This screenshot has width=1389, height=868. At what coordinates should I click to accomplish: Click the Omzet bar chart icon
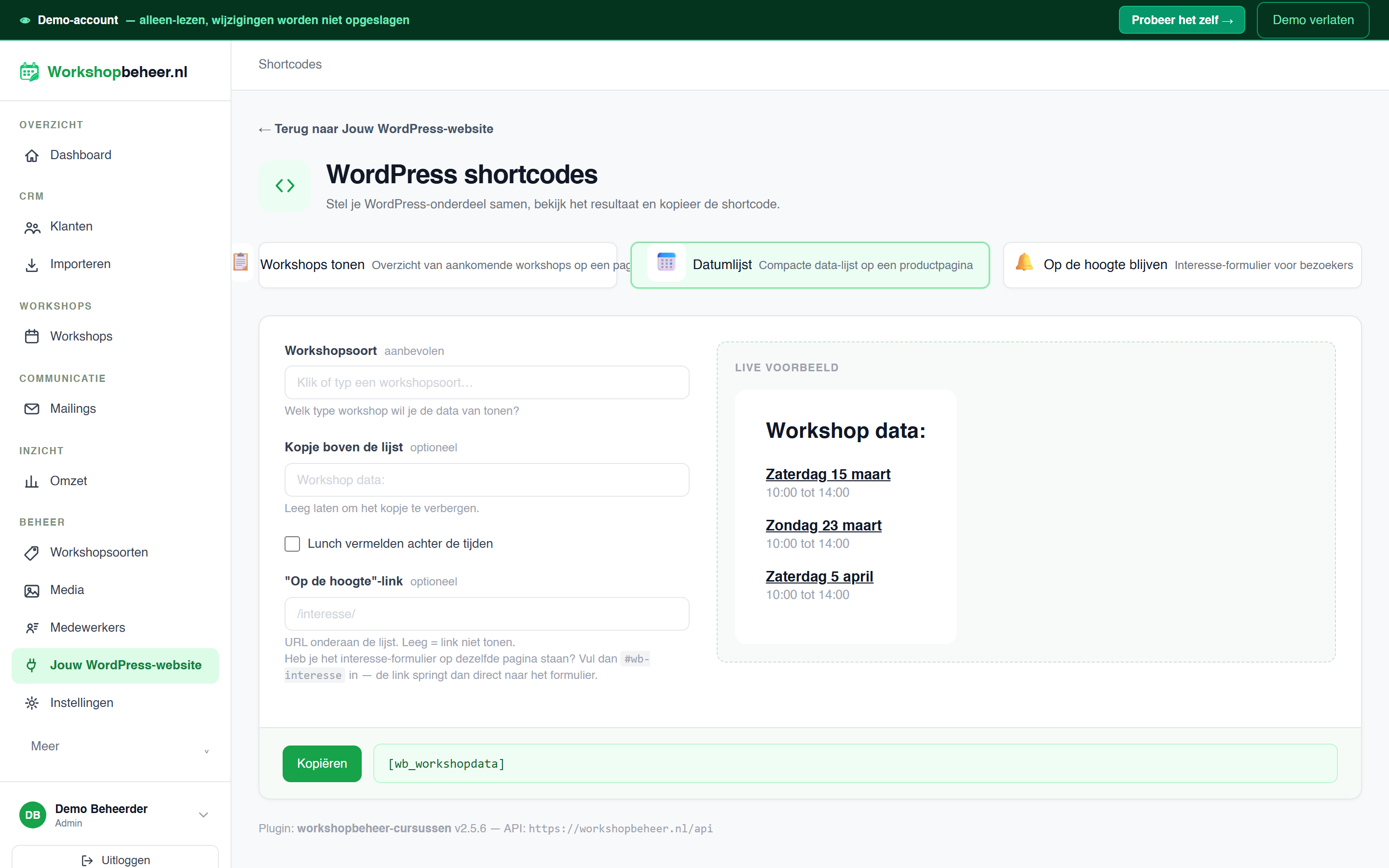pyautogui.click(x=31, y=481)
